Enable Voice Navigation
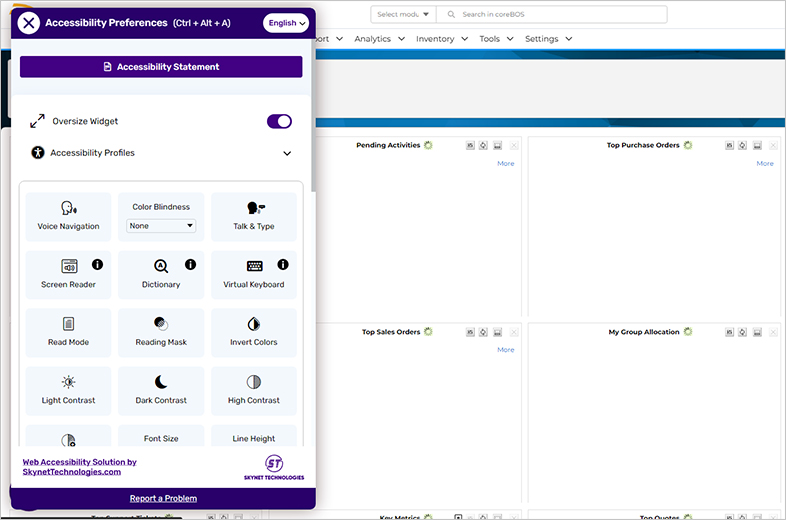The width and height of the screenshot is (786, 520). [68, 217]
